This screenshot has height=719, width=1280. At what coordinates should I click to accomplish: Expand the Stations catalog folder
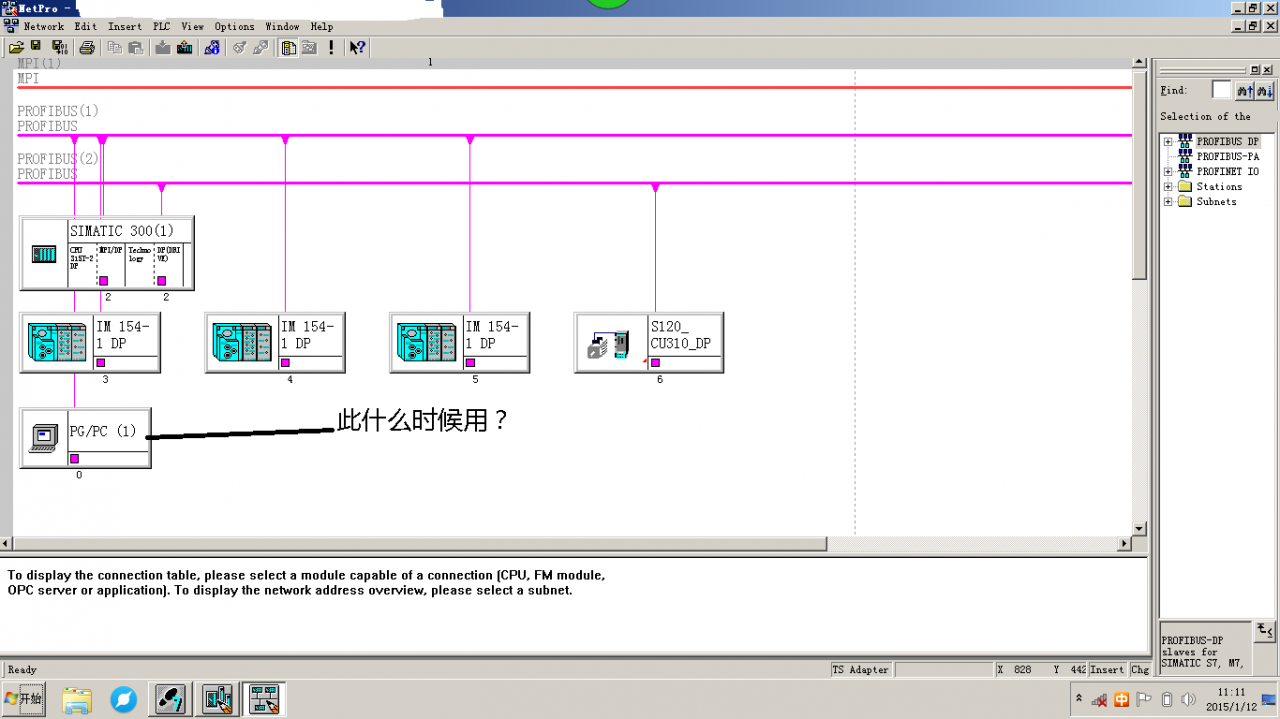[1167, 187]
